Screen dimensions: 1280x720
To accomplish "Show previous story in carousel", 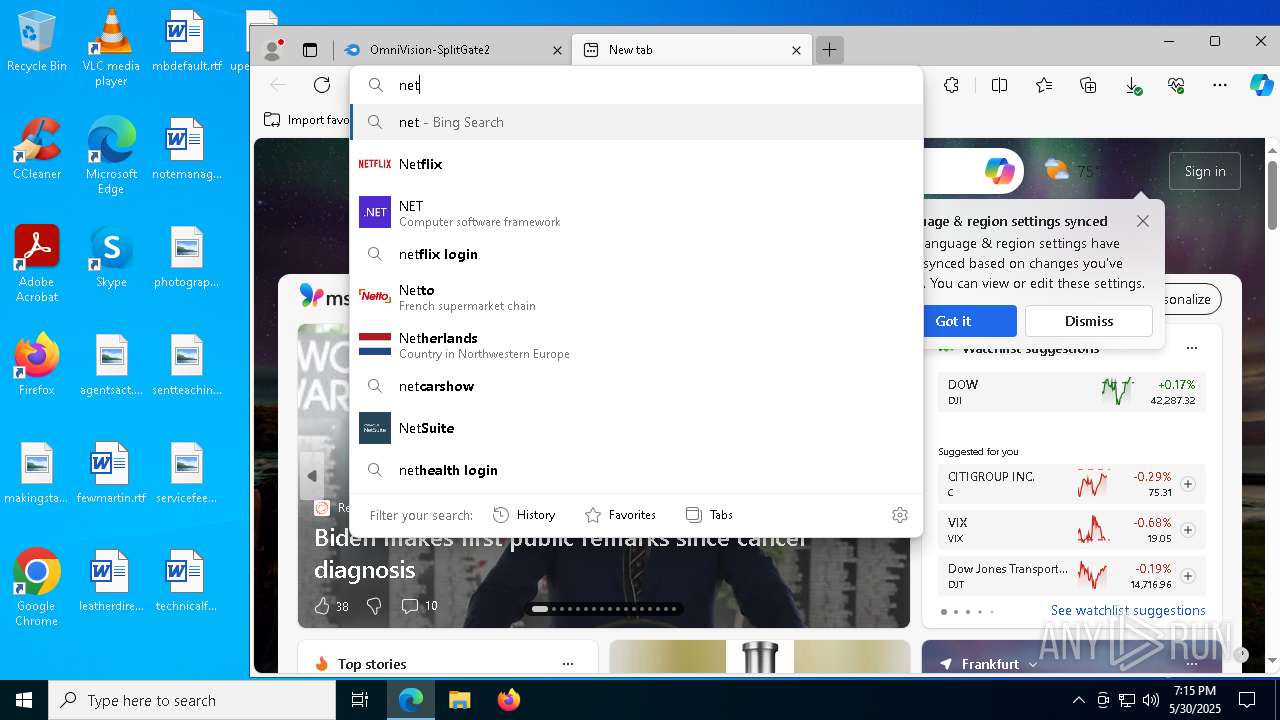I will point(312,476).
